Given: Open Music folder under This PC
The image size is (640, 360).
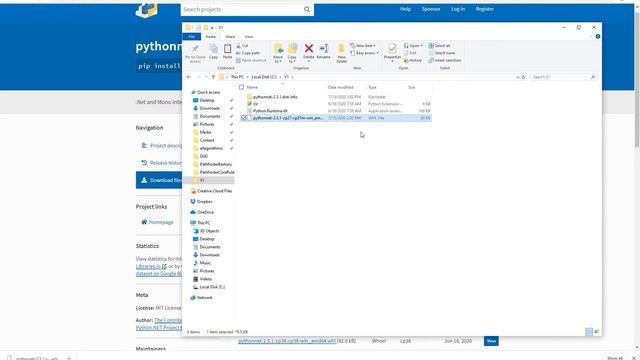Looking at the screenshot, I should tap(202, 263).
